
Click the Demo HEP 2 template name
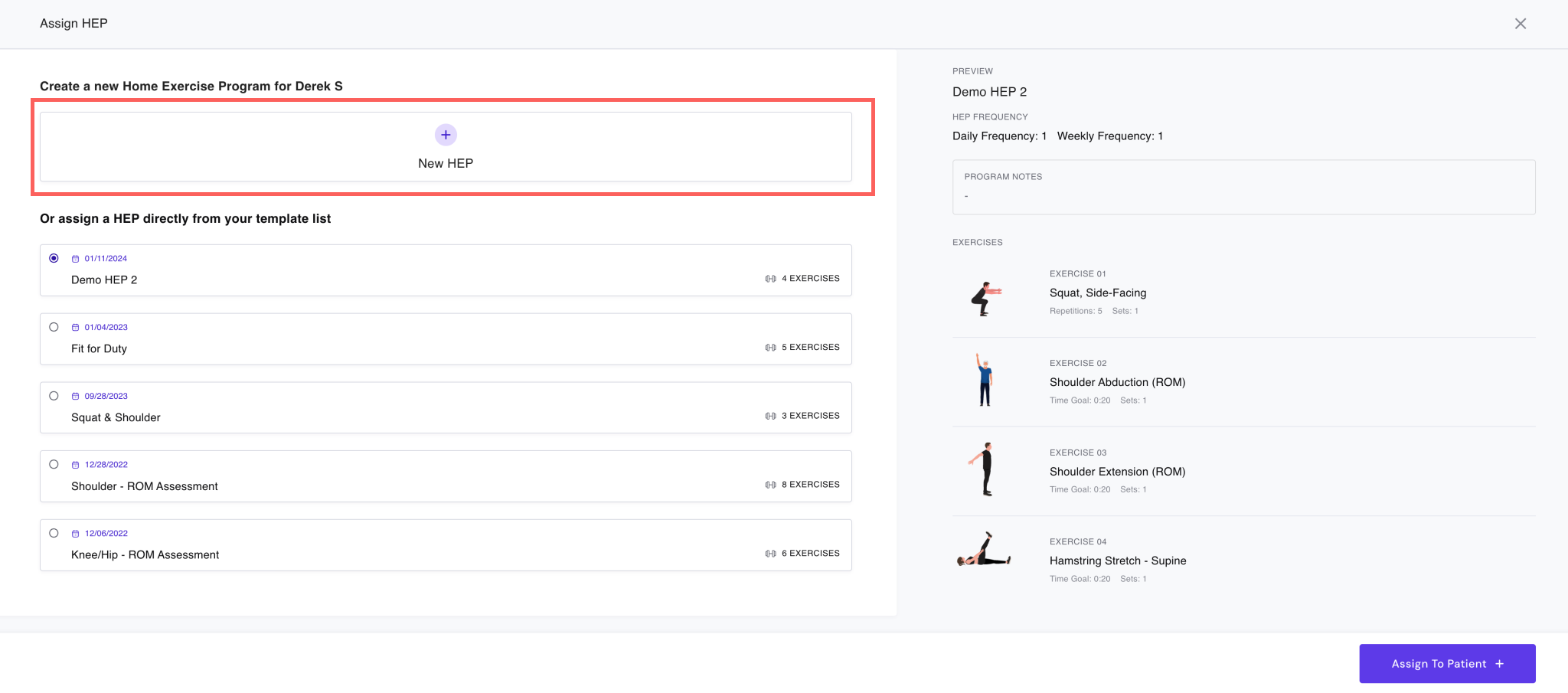pyautogui.click(x=104, y=279)
